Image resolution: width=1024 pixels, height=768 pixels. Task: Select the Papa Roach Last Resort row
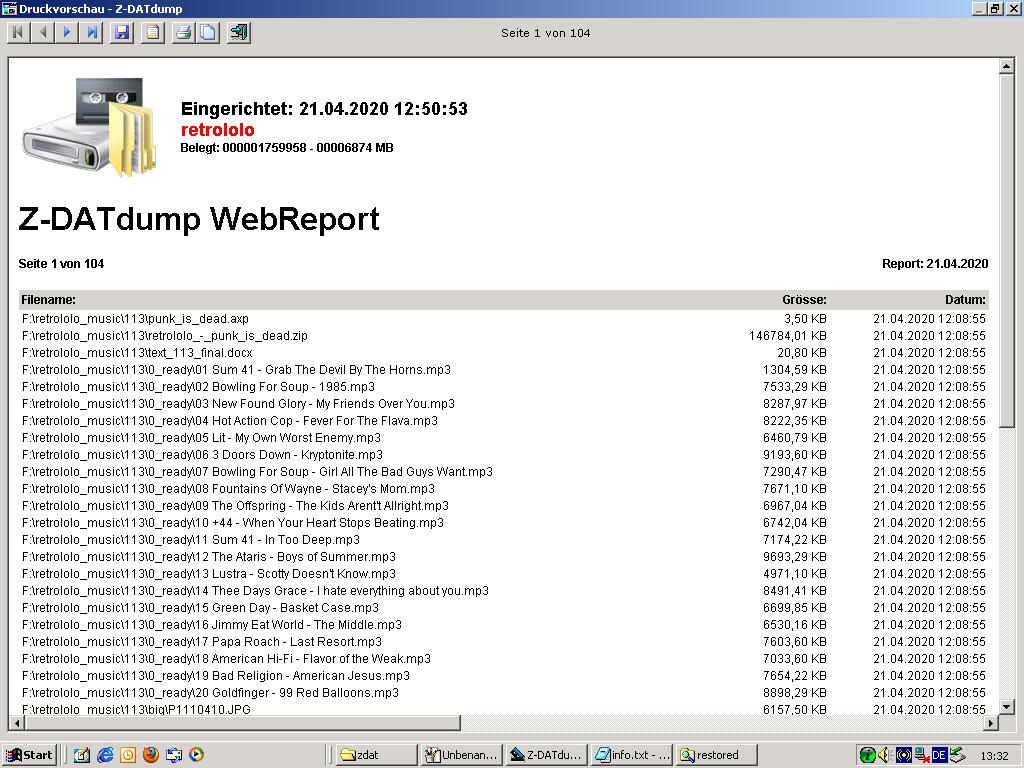click(x=504, y=641)
